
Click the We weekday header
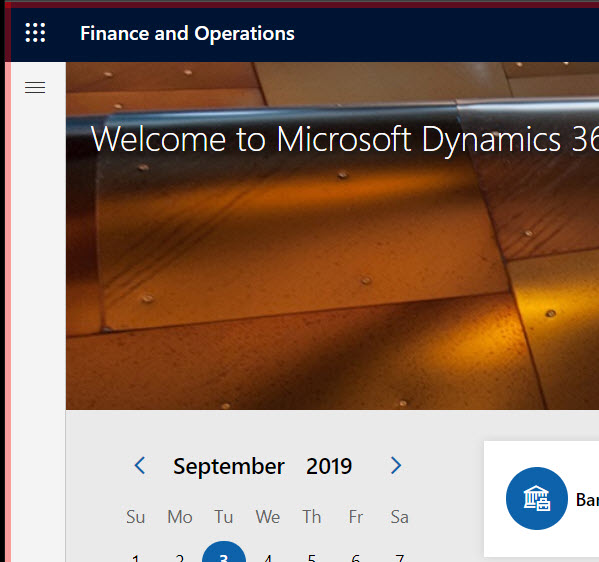(268, 517)
